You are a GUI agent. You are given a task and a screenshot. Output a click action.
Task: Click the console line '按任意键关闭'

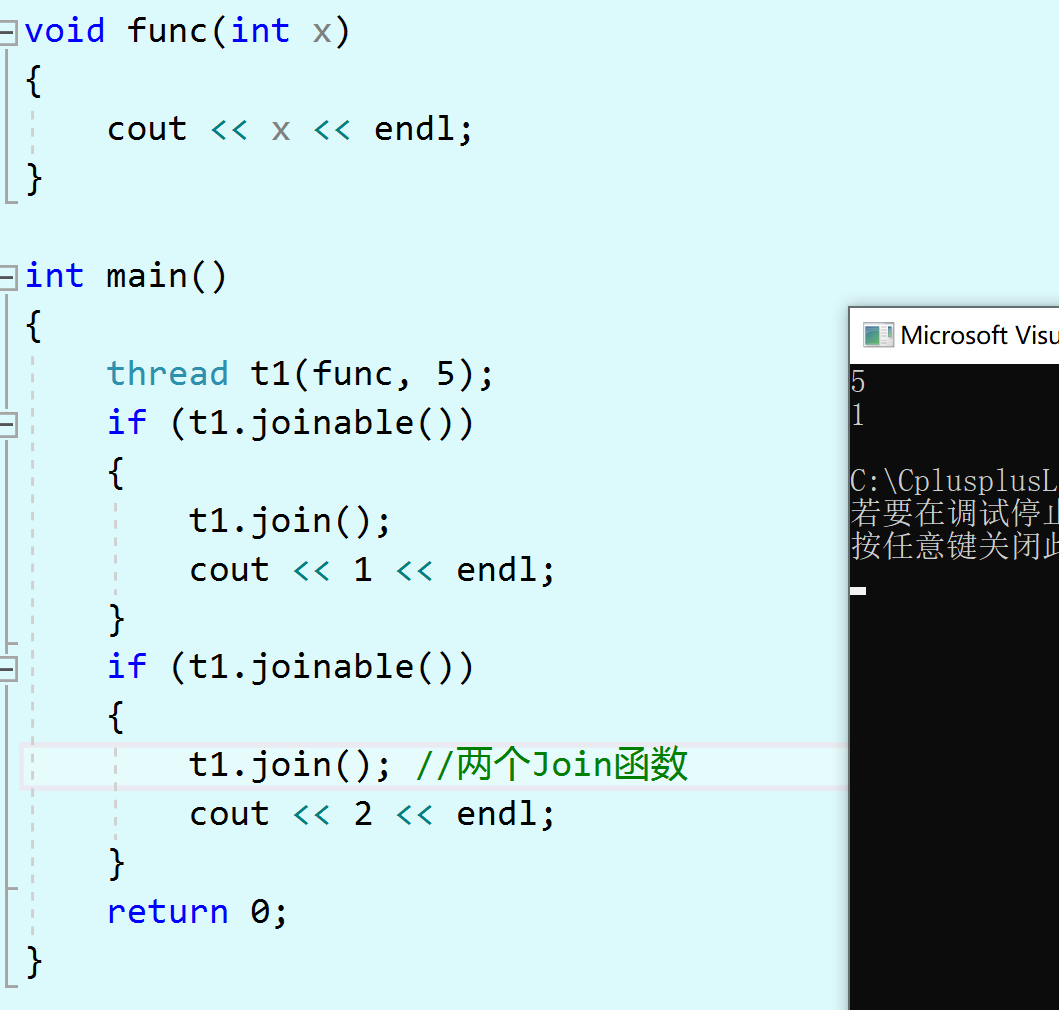click(954, 546)
